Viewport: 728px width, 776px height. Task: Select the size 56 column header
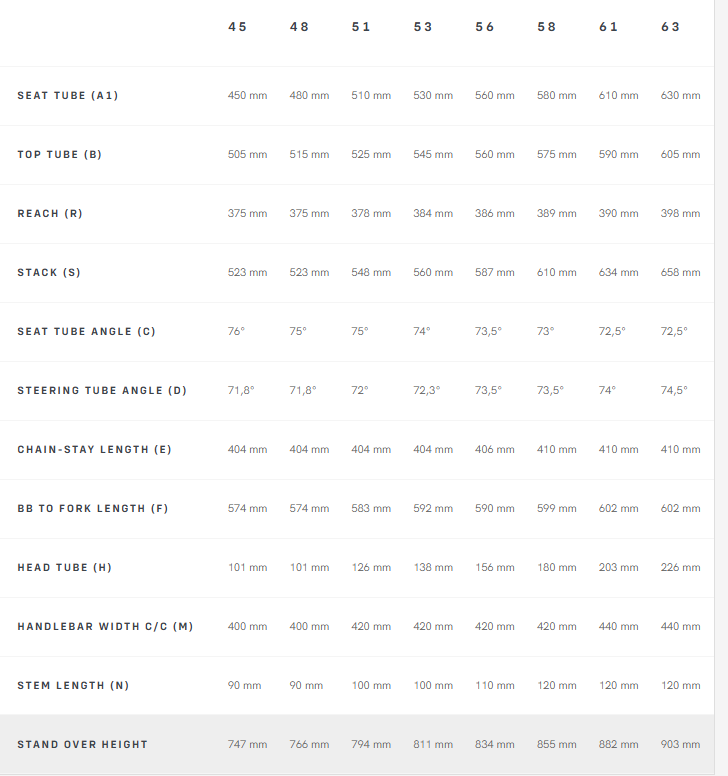pyautogui.click(x=485, y=27)
